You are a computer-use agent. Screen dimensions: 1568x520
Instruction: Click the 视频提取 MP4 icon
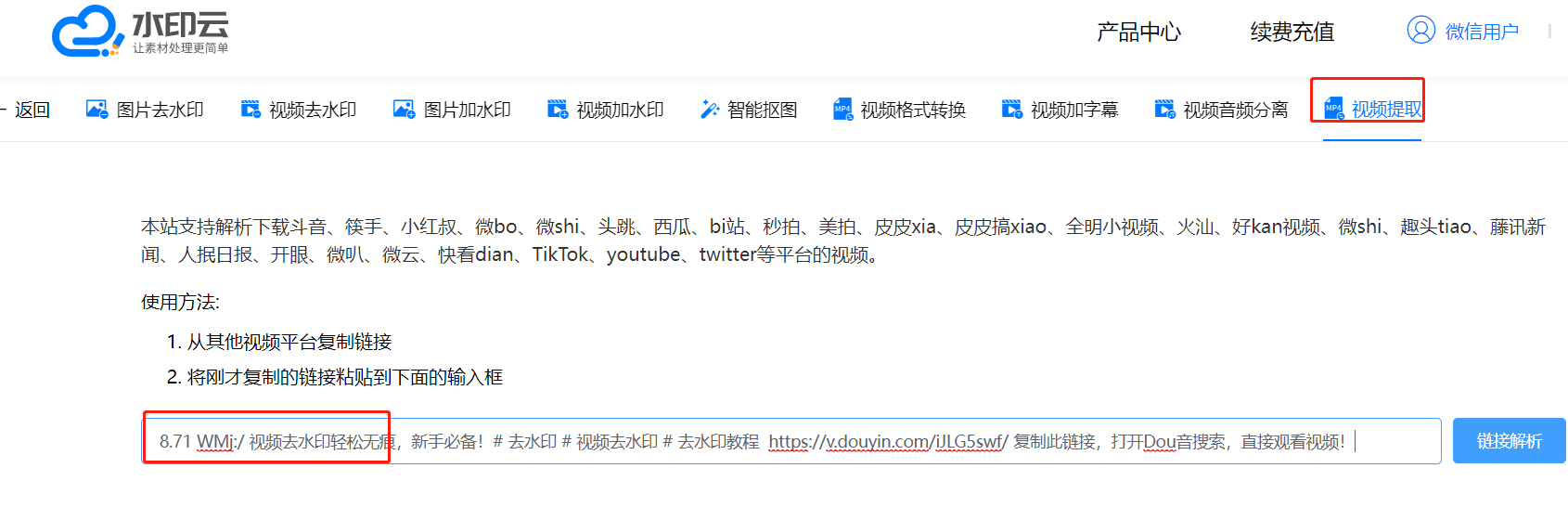point(1333,110)
